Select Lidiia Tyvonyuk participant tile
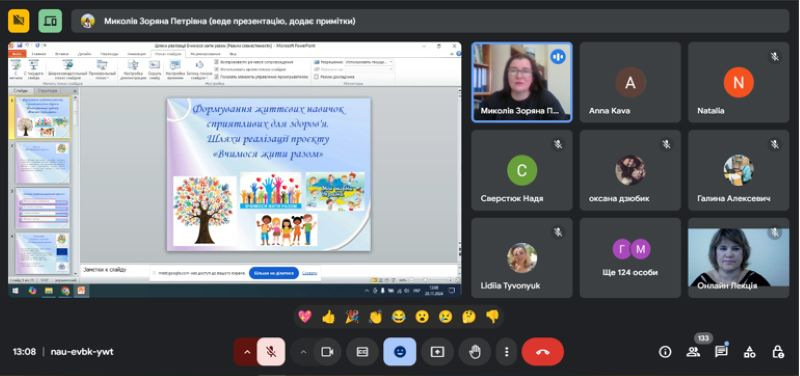 point(522,258)
